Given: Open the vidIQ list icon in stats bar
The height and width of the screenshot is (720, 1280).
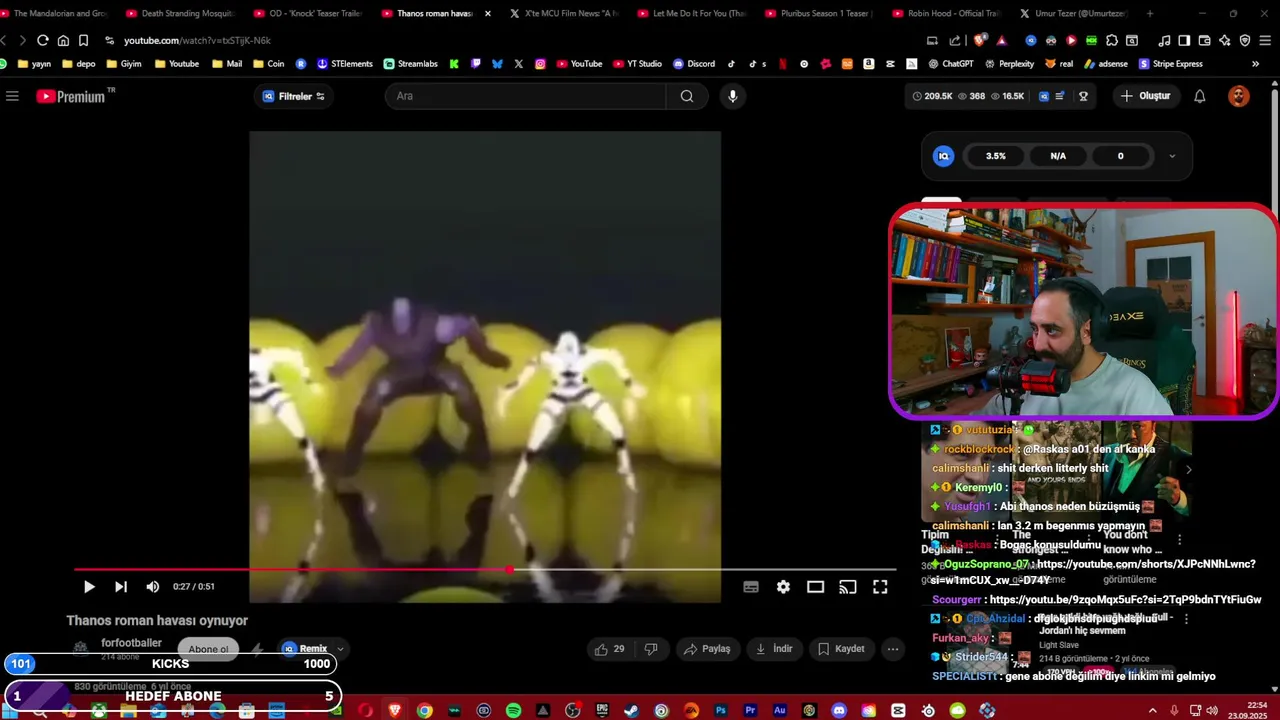Looking at the screenshot, I should click(x=1060, y=96).
